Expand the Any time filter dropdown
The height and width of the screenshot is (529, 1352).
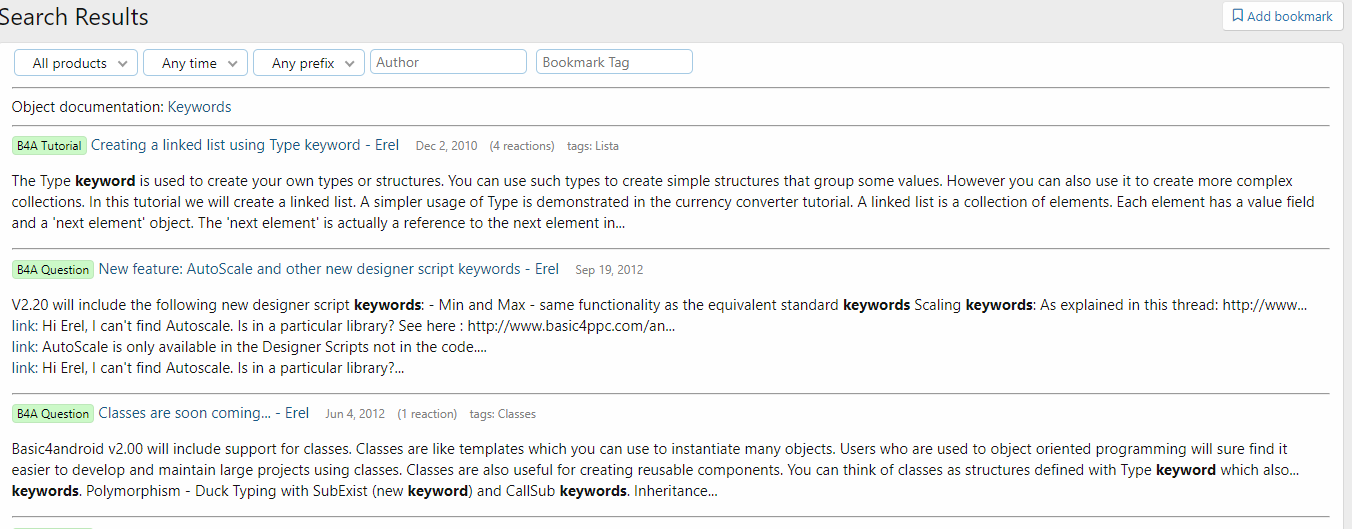coord(196,63)
